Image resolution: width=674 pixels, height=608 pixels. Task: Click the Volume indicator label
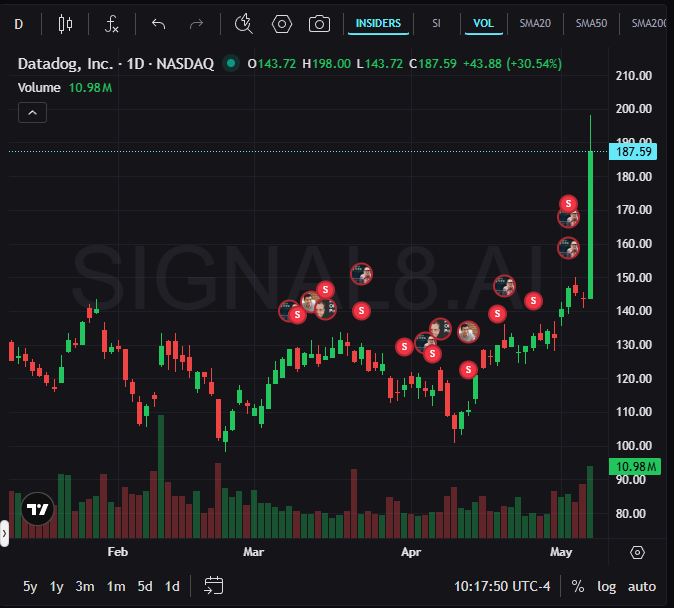[x=39, y=88]
